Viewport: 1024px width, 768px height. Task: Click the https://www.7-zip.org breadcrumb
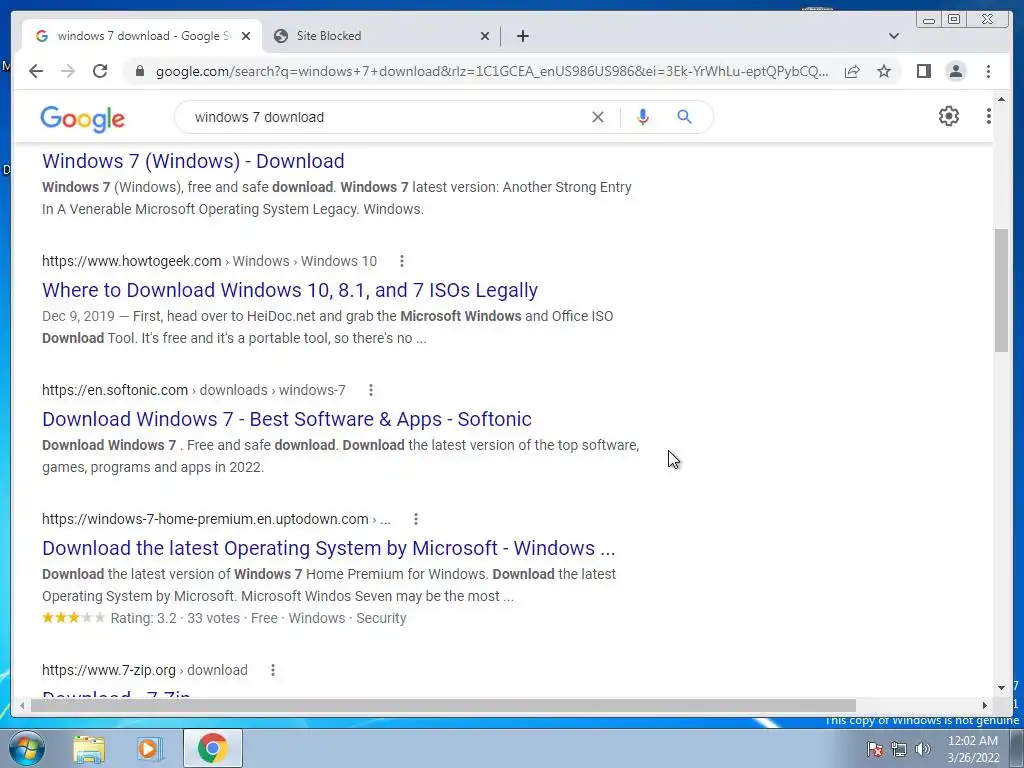tap(109, 670)
